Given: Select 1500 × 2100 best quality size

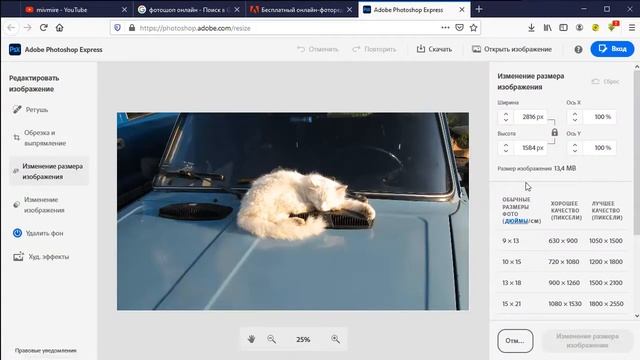Looking at the screenshot, I should [606, 282].
